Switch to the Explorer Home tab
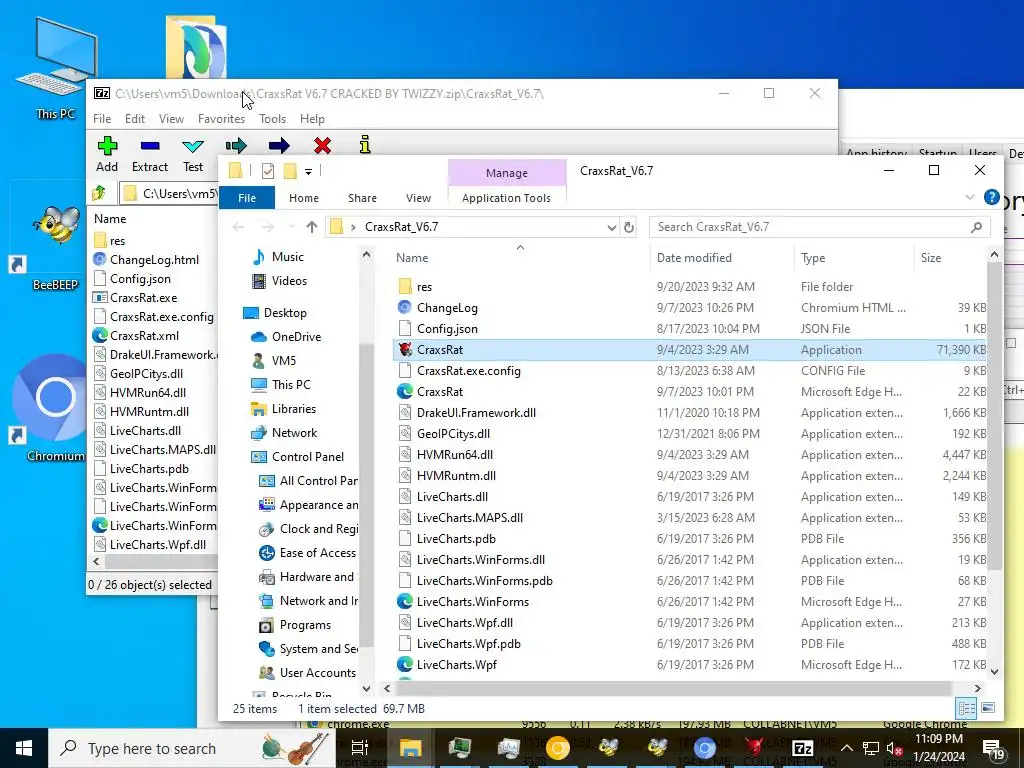 pos(304,198)
